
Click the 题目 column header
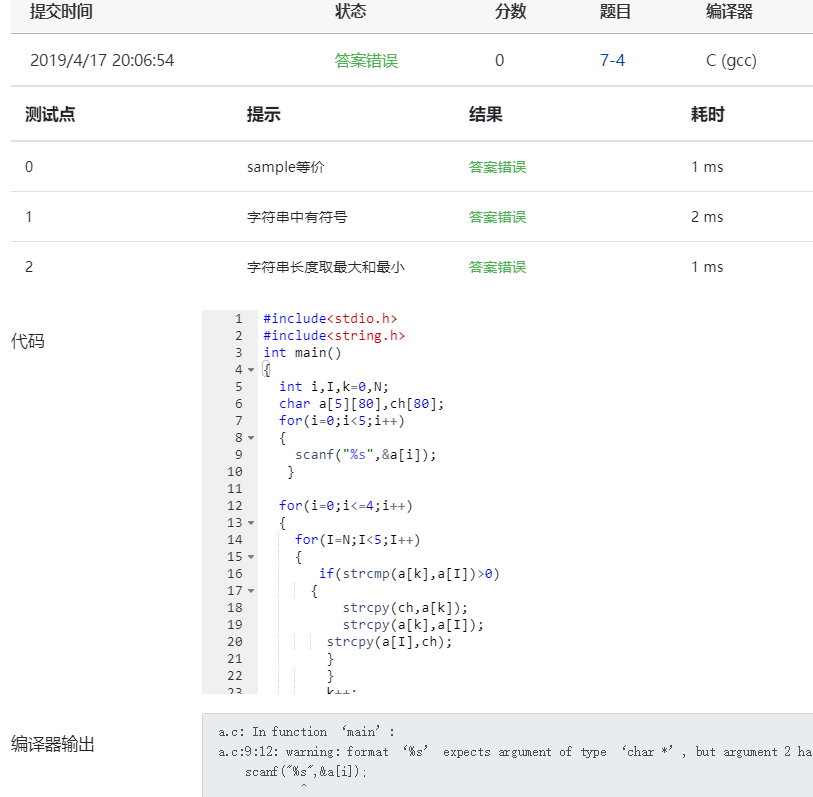tap(615, 11)
